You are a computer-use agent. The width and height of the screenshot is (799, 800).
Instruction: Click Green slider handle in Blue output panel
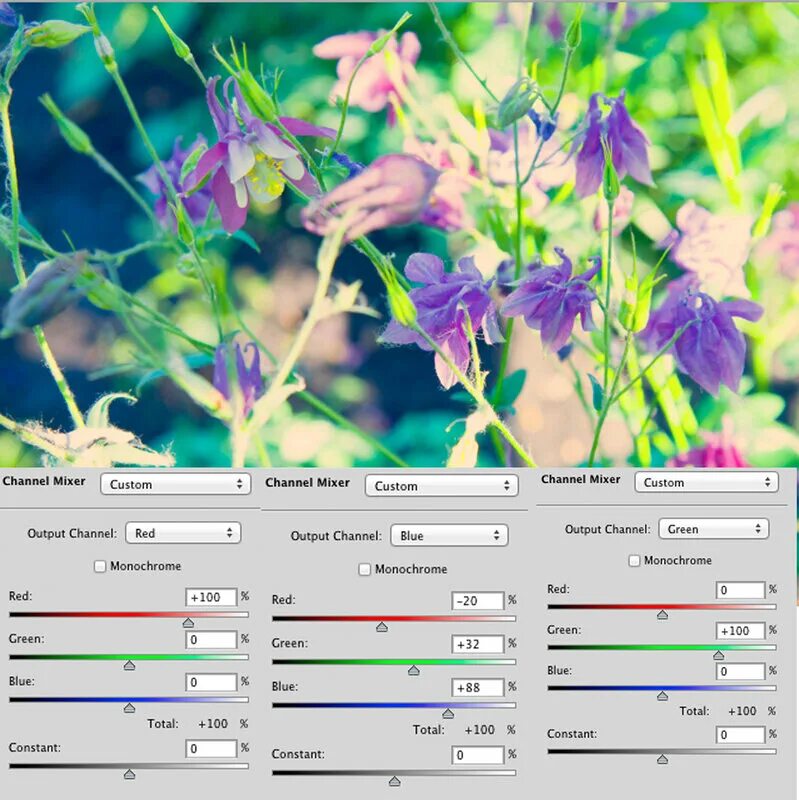coord(414,670)
